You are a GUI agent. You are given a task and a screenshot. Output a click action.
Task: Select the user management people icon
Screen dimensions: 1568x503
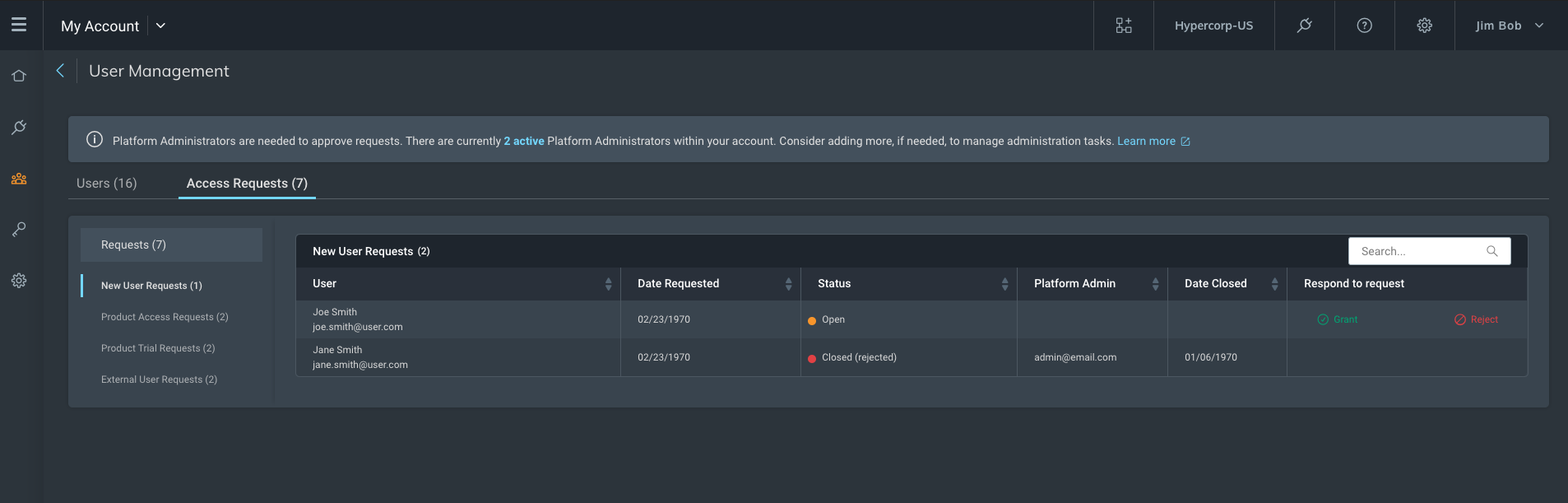pyautogui.click(x=19, y=179)
